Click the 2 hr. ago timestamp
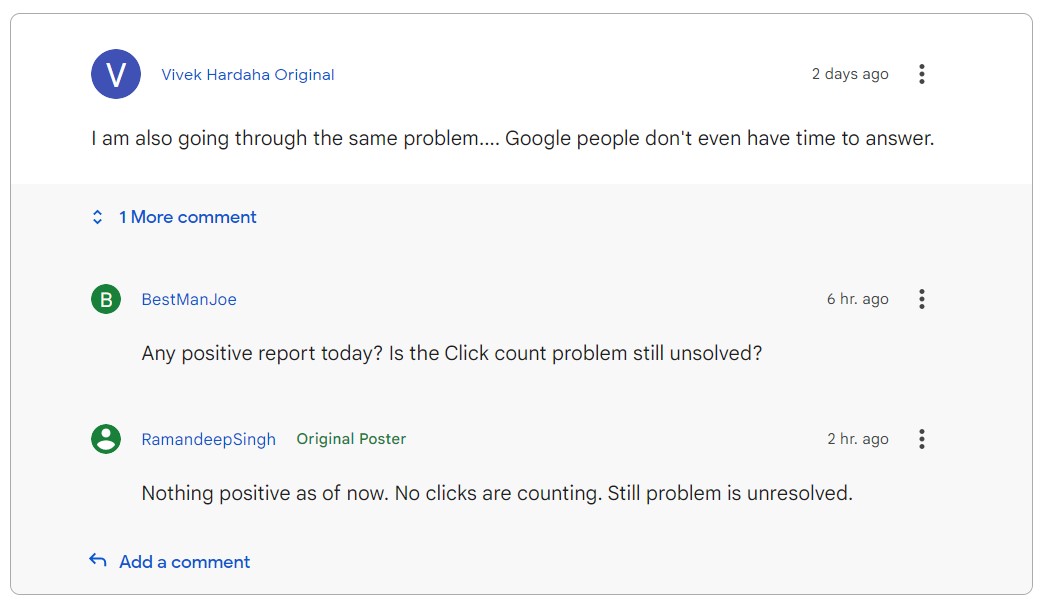The height and width of the screenshot is (612, 1063). (858, 439)
